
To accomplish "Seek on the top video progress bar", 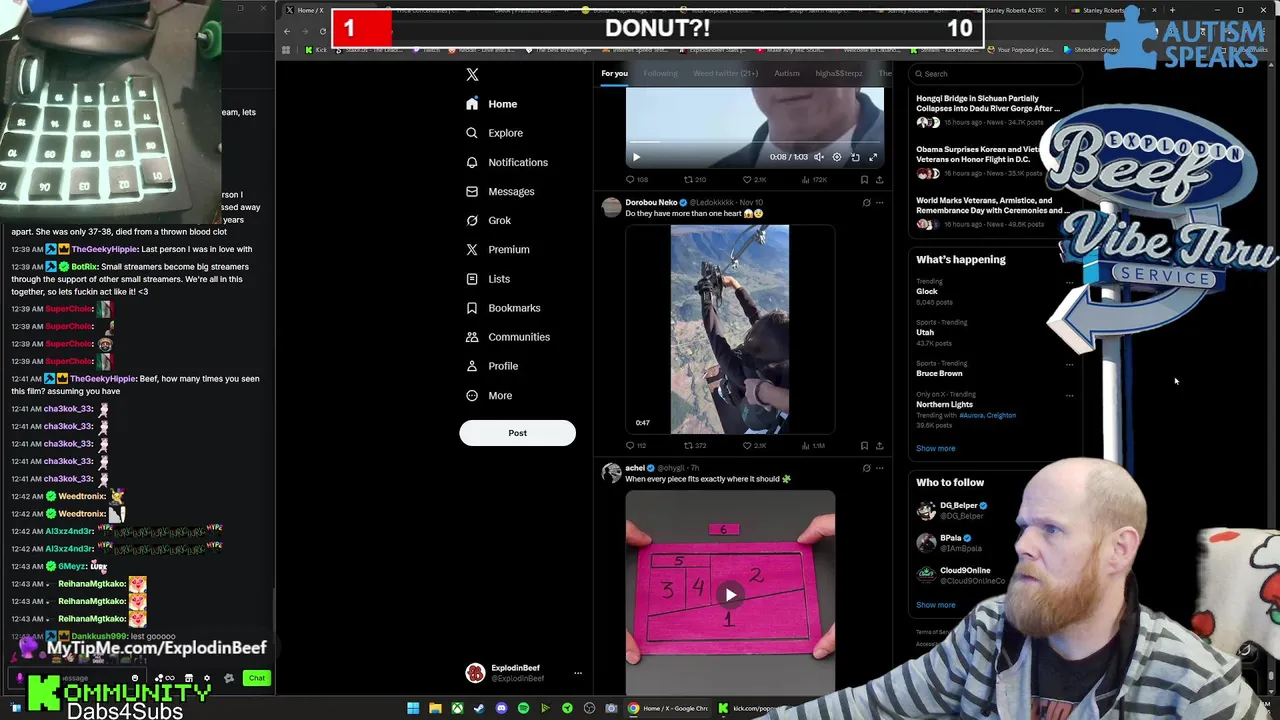I will click(755, 143).
